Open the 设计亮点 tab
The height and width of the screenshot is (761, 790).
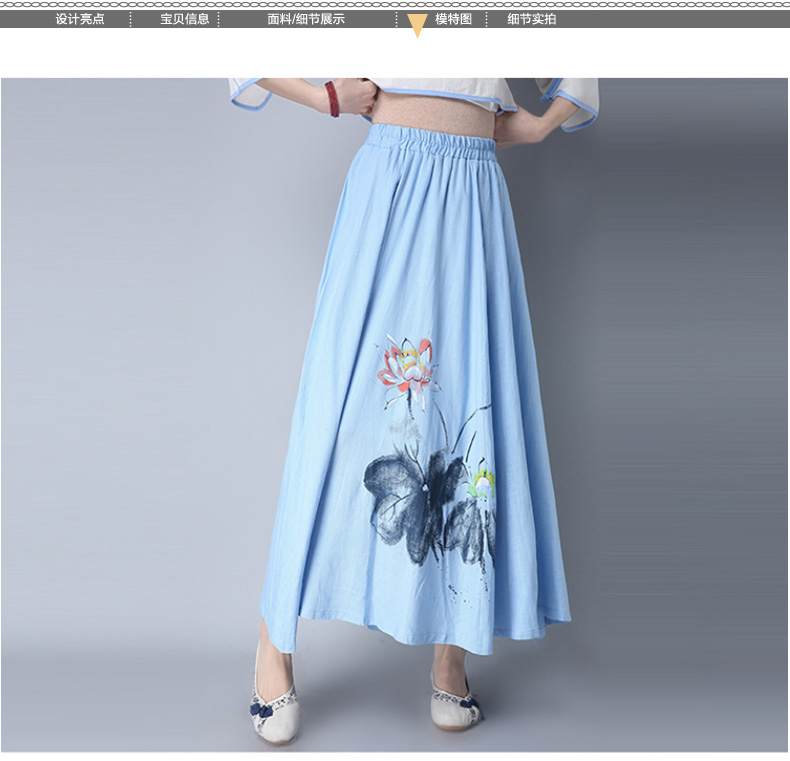(x=80, y=19)
